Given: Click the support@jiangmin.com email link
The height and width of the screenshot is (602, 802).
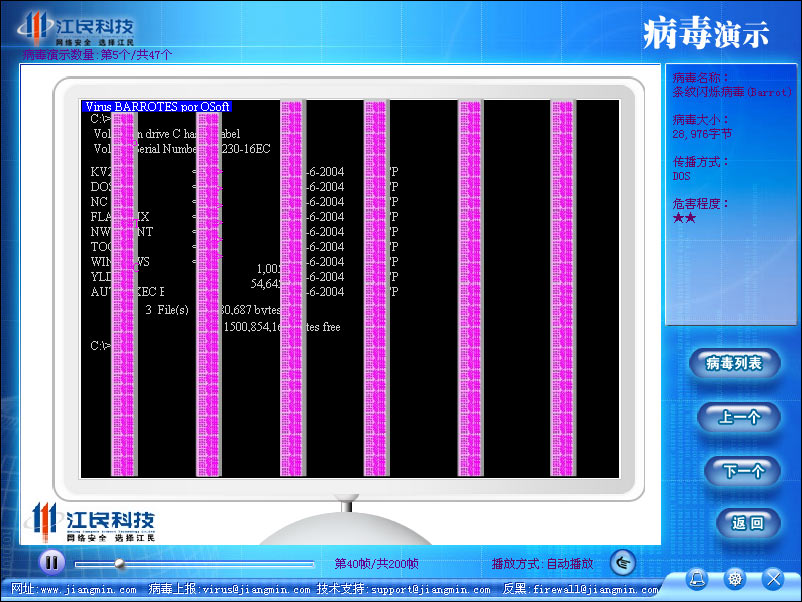Looking at the screenshot, I should tap(431, 590).
